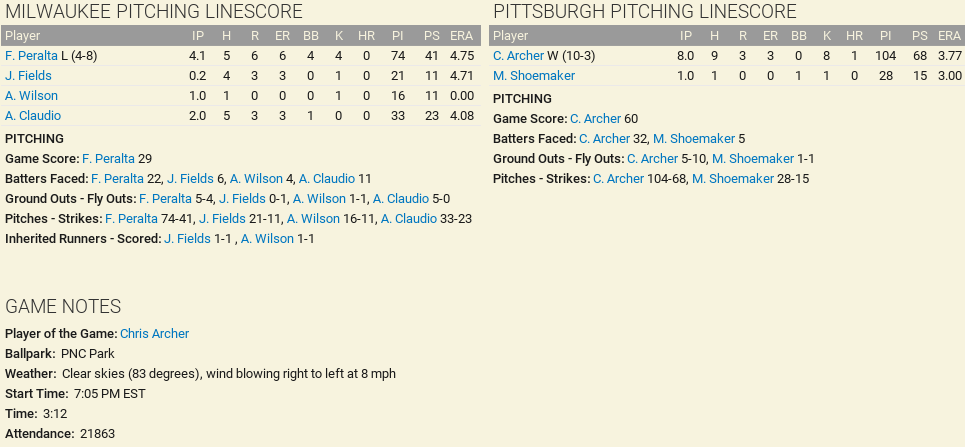965x447 pixels.
Task: Click F. Peralta in Milwaukee Game Score line
Action: (x=108, y=159)
